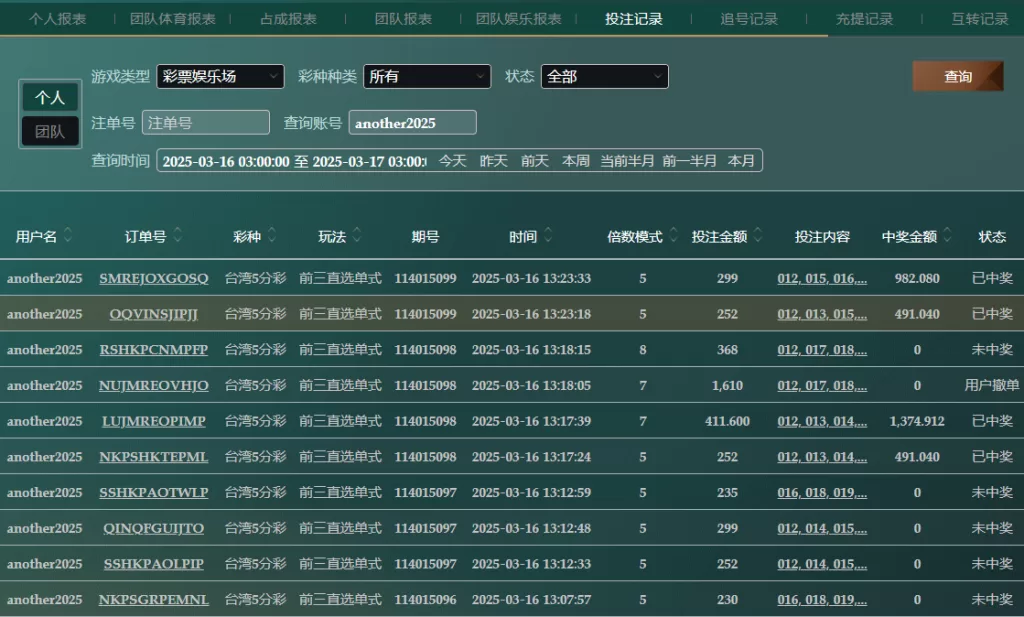Sort table by 彩种 column arrows
This screenshot has width=1024, height=617.
pyautogui.click(x=272, y=235)
